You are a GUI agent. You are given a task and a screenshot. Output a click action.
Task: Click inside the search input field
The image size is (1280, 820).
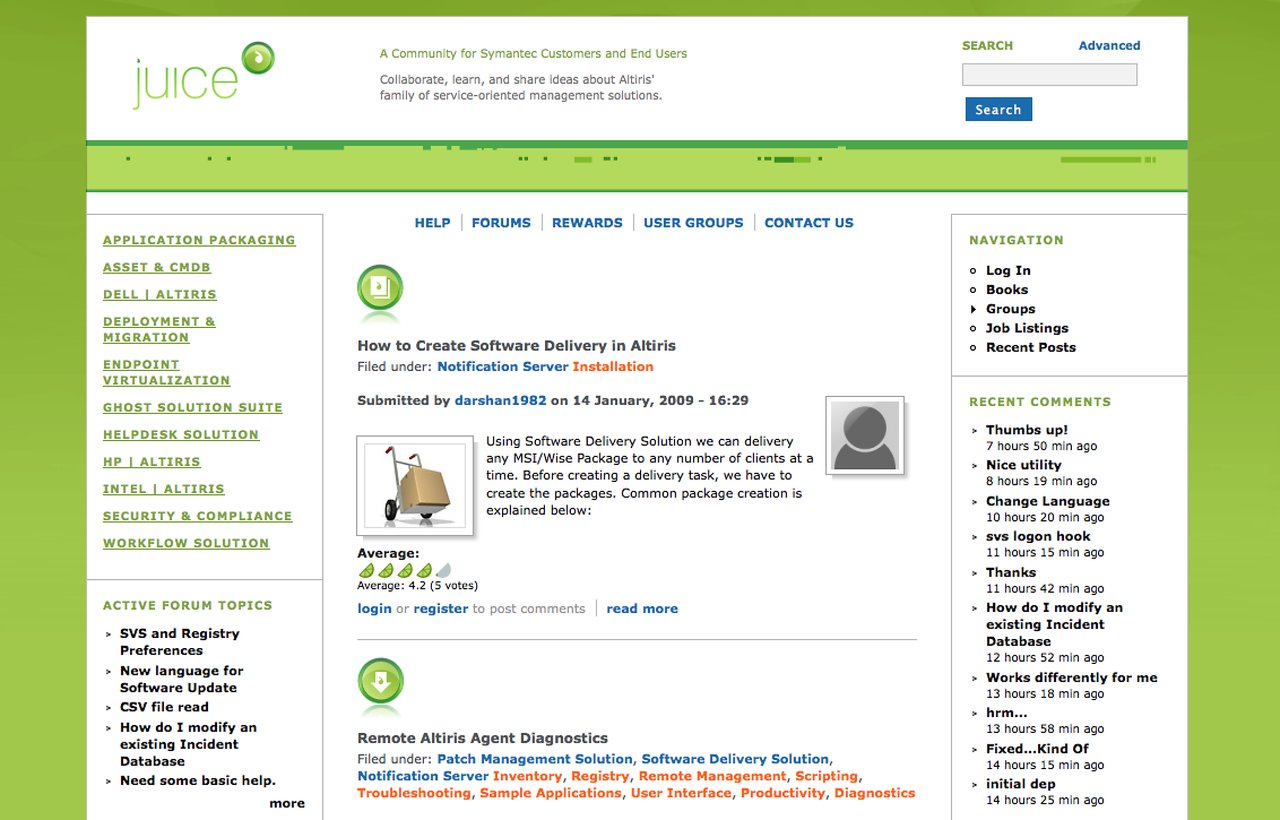(x=1049, y=74)
